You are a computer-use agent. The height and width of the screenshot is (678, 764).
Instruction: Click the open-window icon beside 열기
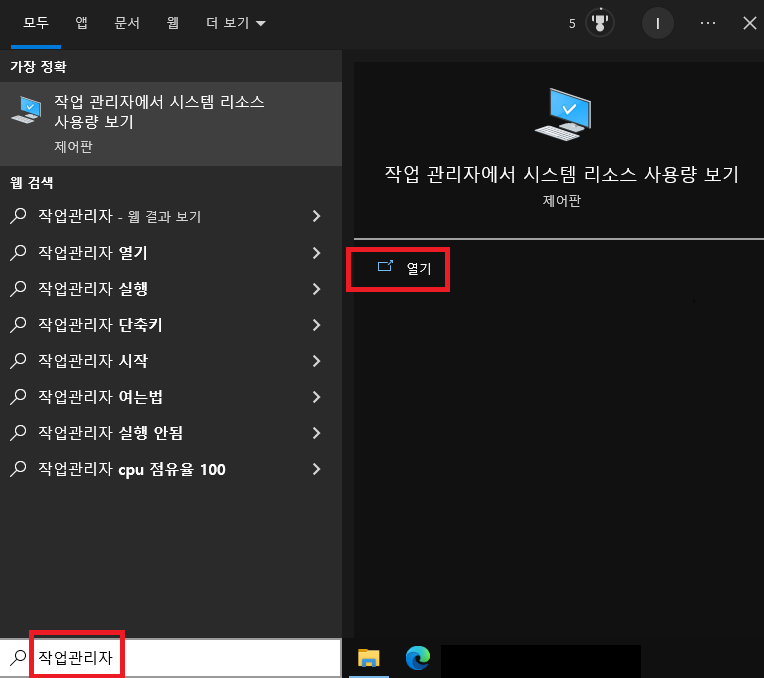click(x=385, y=266)
